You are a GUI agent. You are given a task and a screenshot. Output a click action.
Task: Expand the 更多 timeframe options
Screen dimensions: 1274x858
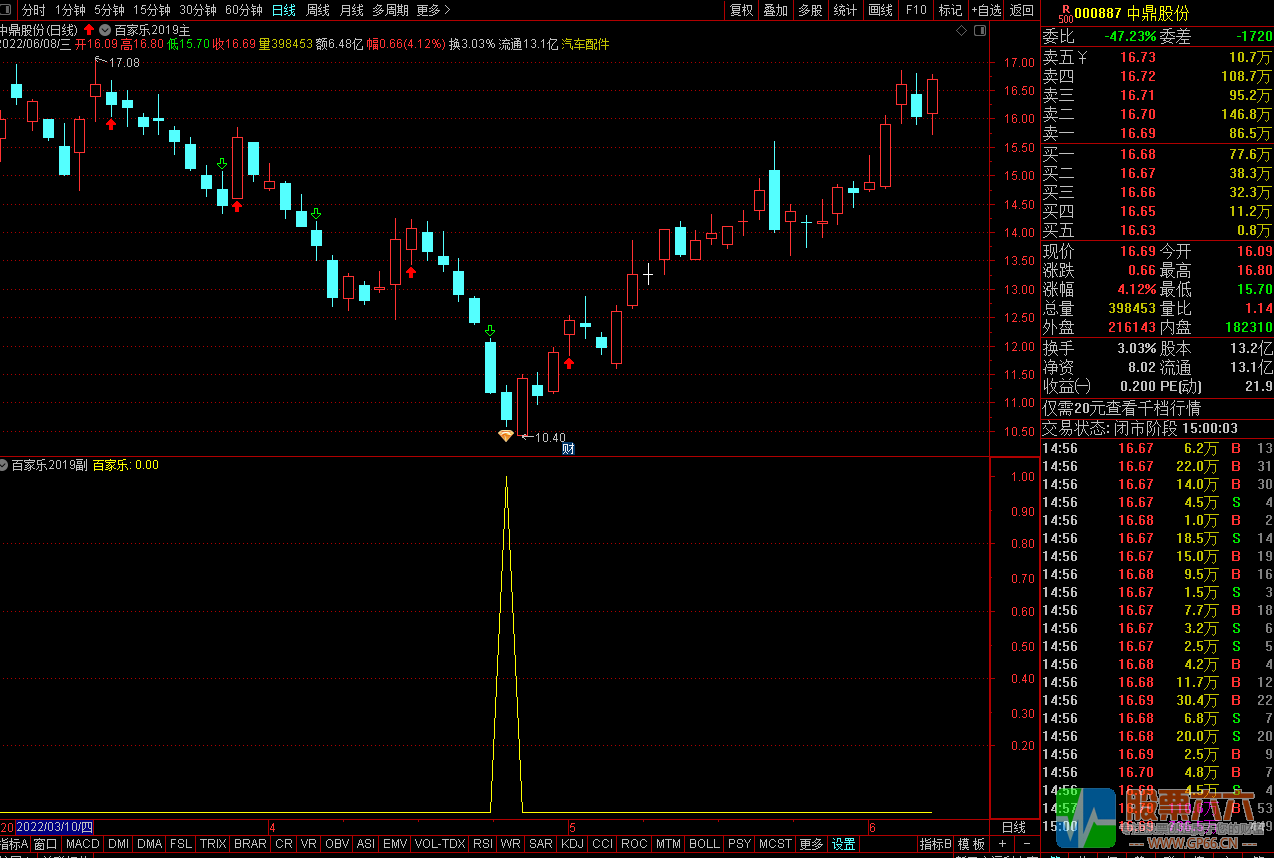coord(432,10)
